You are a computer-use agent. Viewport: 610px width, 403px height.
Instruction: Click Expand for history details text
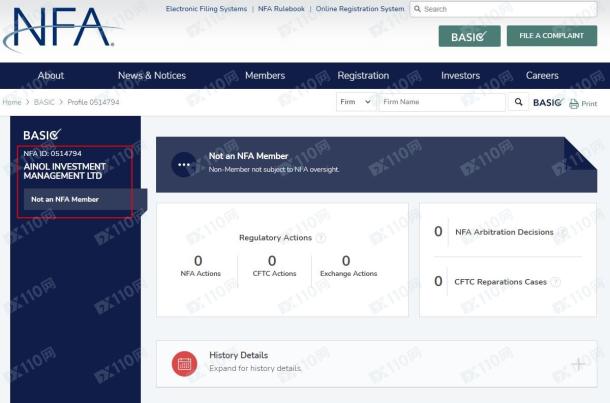(255, 368)
